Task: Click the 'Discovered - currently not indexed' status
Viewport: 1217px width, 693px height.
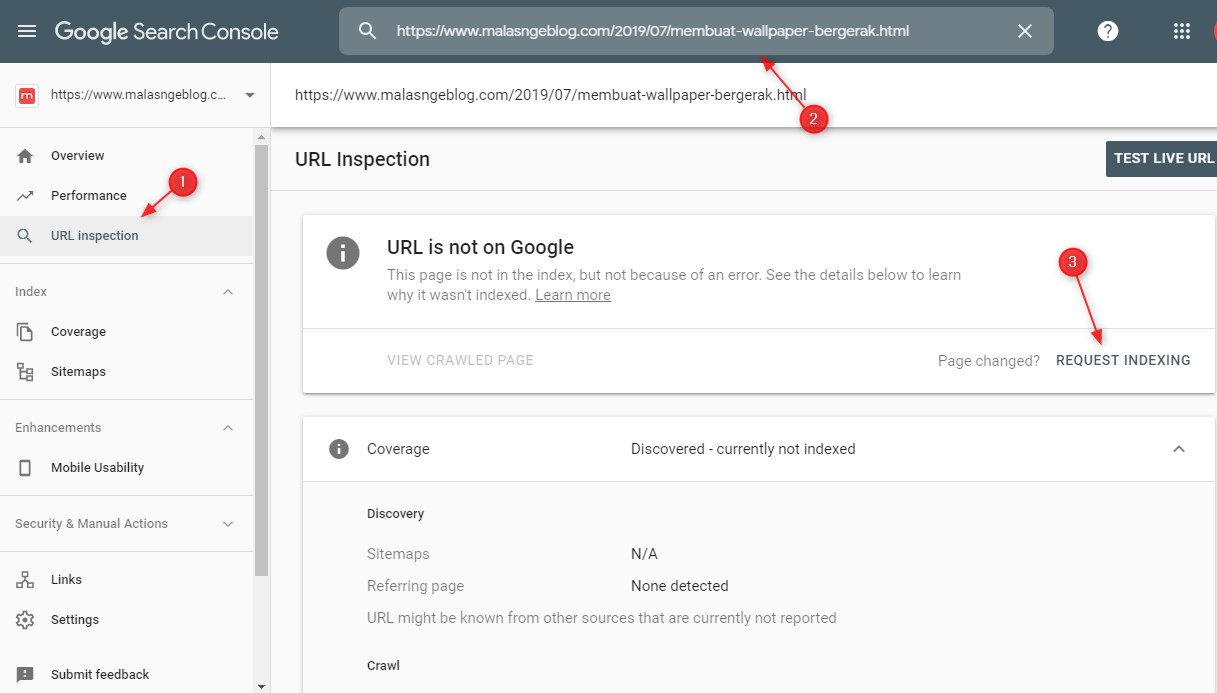Action: pos(743,449)
